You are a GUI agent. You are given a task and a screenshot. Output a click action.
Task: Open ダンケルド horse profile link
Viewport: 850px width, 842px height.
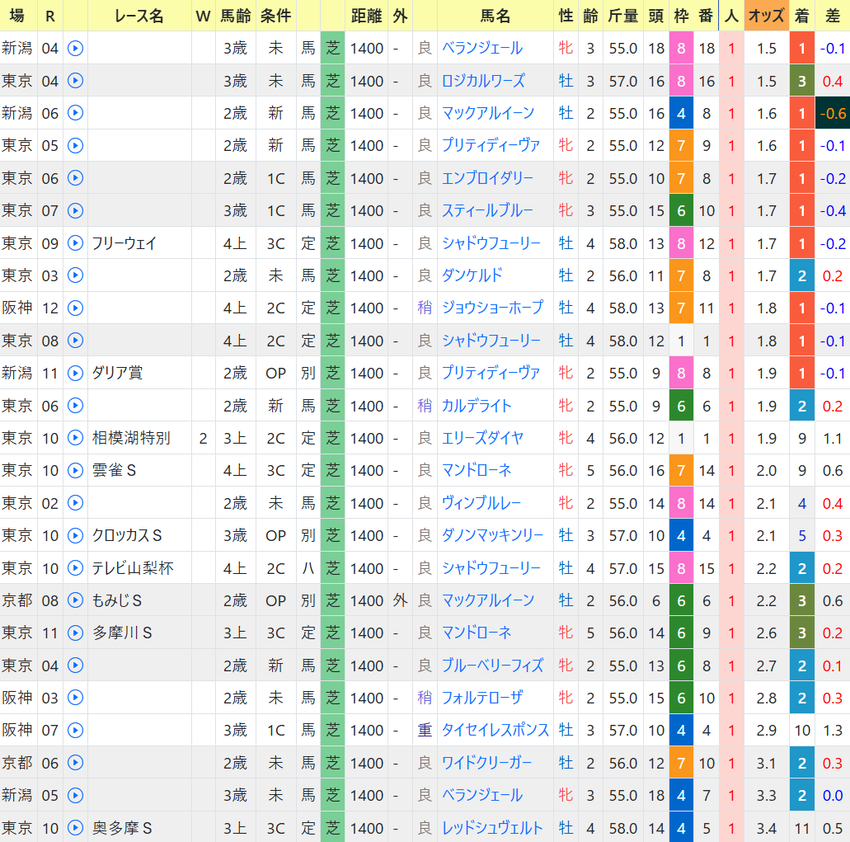point(472,275)
